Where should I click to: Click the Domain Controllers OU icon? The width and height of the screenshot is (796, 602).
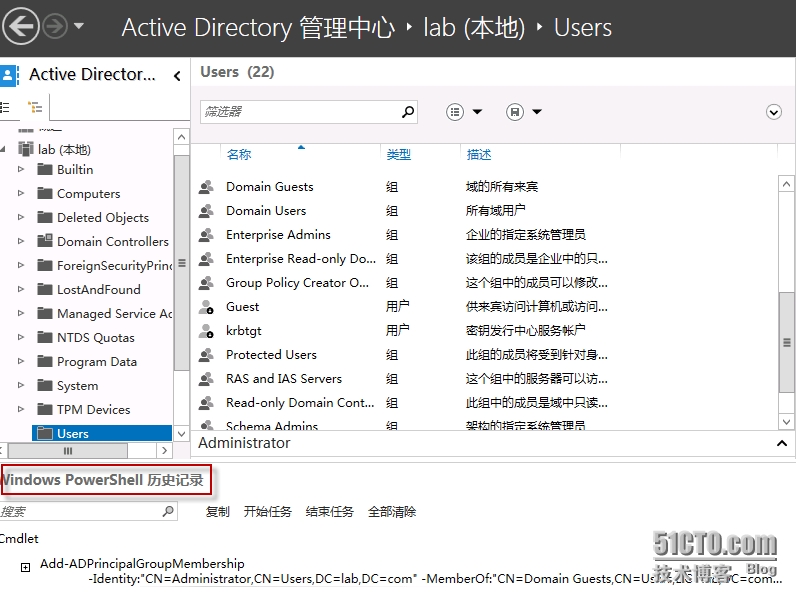coord(45,241)
